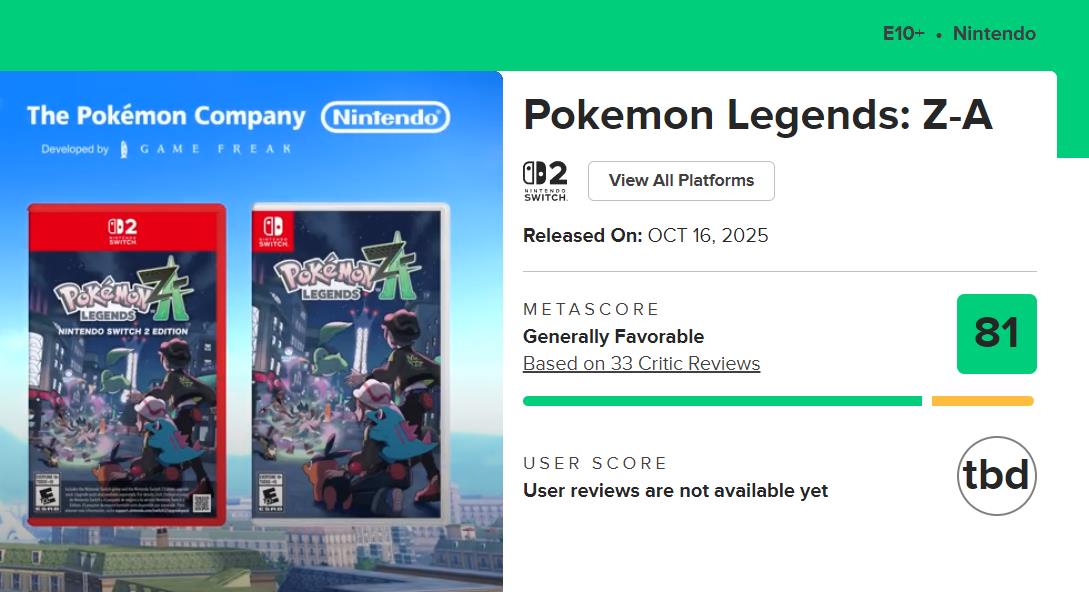The height and width of the screenshot is (592, 1089).
Task: Click the yellow mixed reviews bar segment
Action: click(982, 401)
